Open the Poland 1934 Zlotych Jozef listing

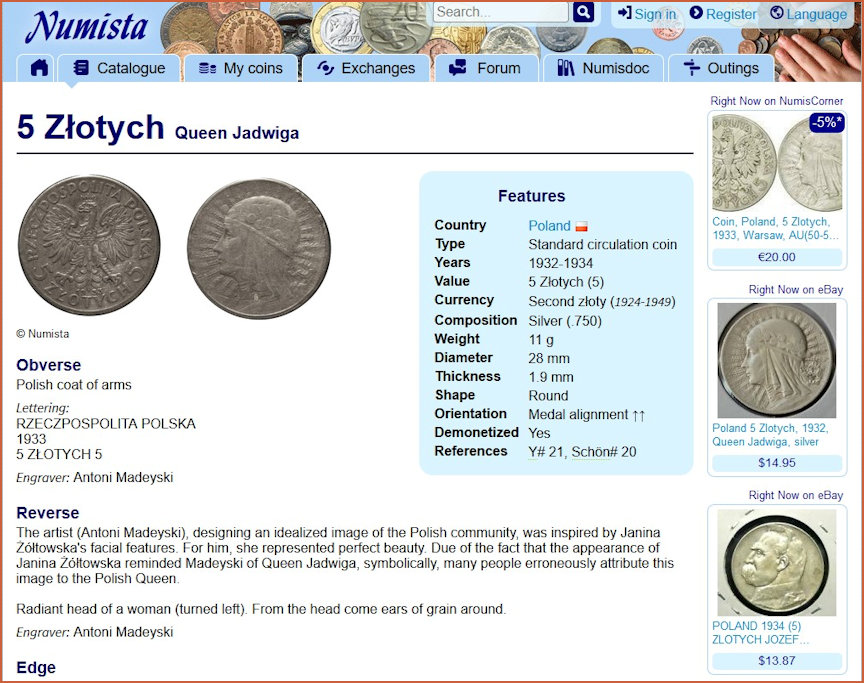[x=760, y=633]
